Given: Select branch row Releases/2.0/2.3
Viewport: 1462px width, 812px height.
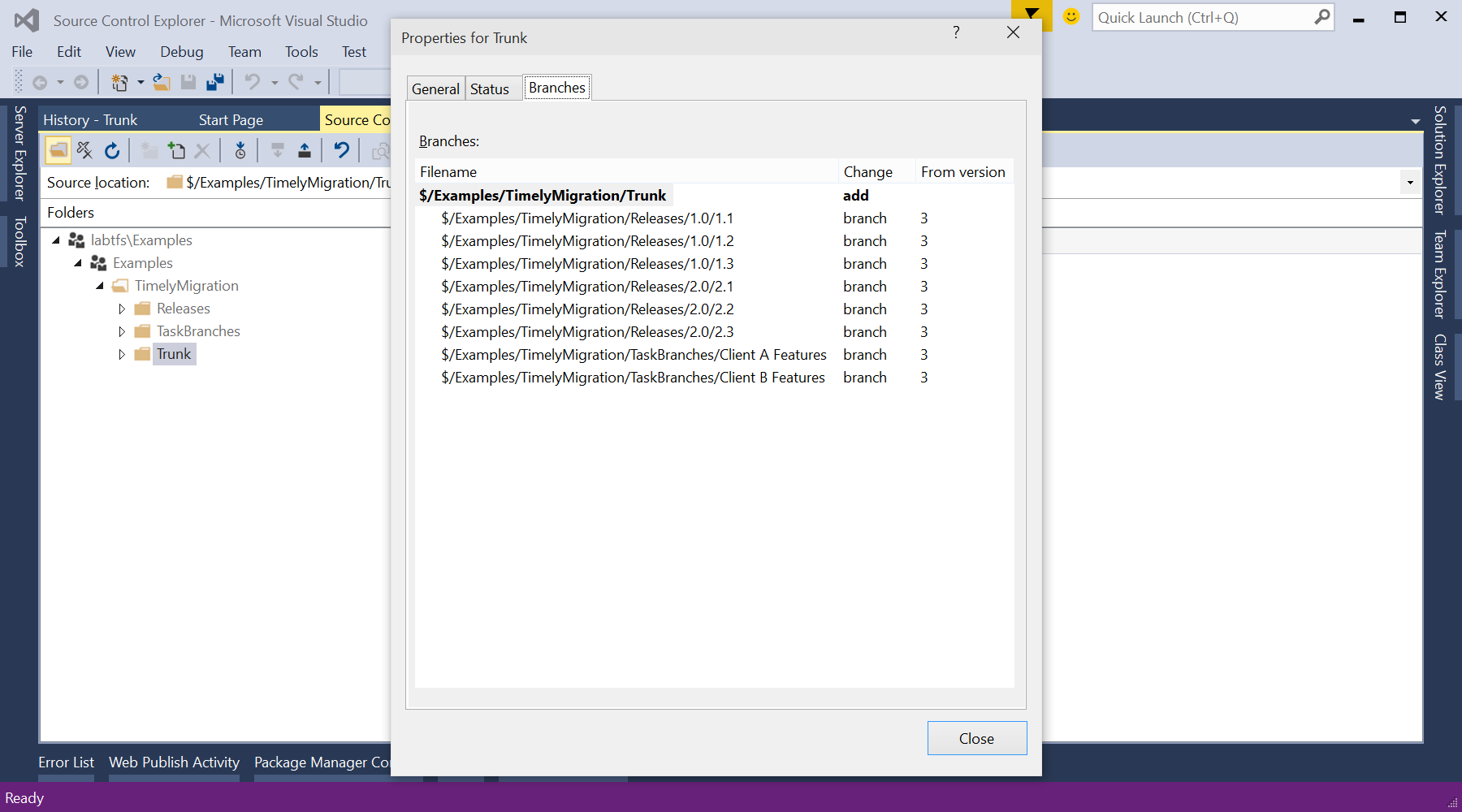Looking at the screenshot, I should 715,332.
